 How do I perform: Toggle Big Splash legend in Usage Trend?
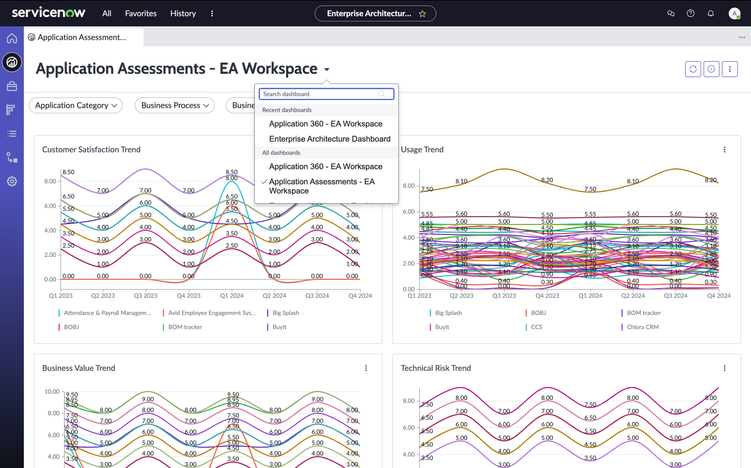tap(446, 313)
